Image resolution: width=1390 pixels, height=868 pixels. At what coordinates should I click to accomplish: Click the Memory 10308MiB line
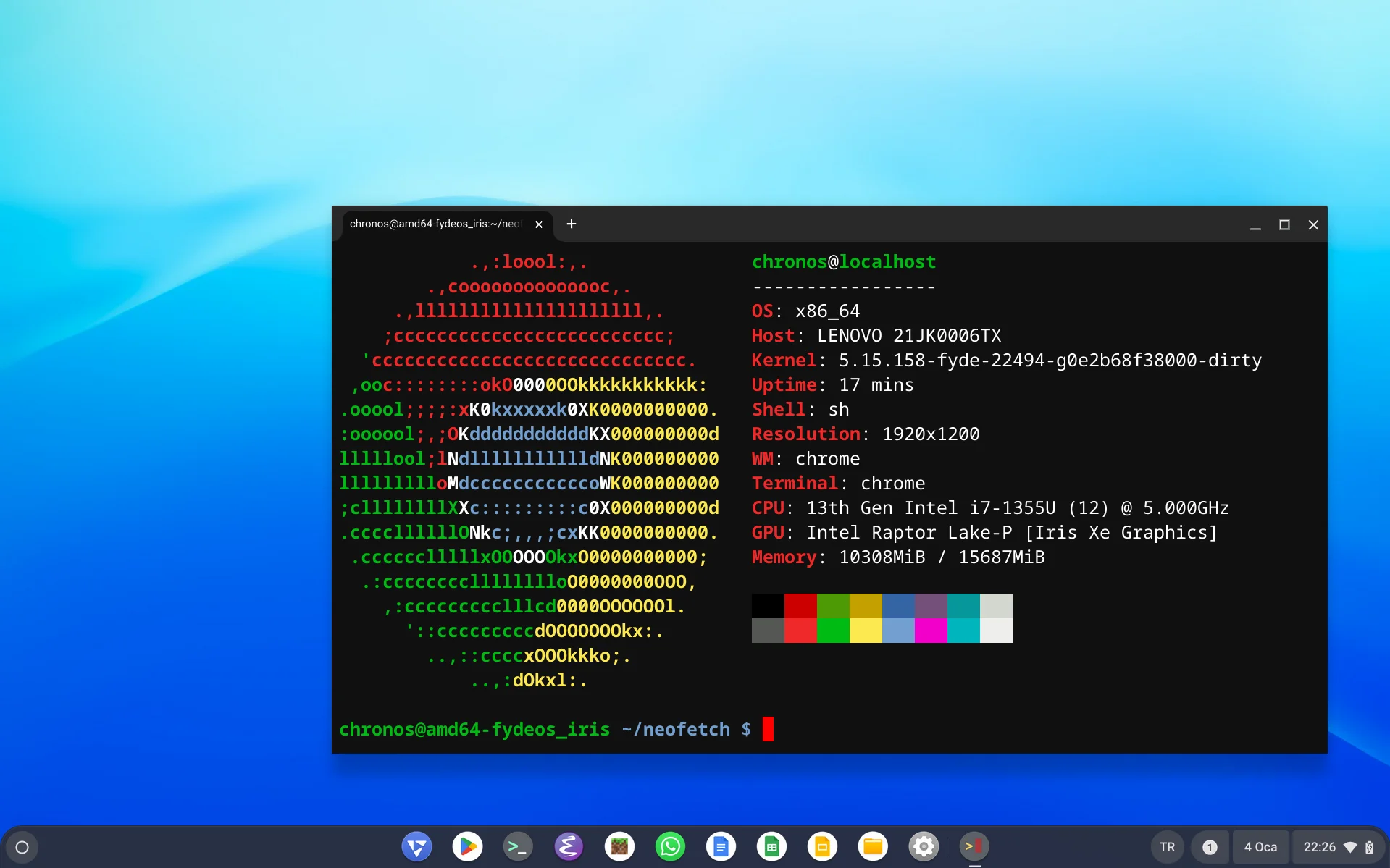point(898,557)
